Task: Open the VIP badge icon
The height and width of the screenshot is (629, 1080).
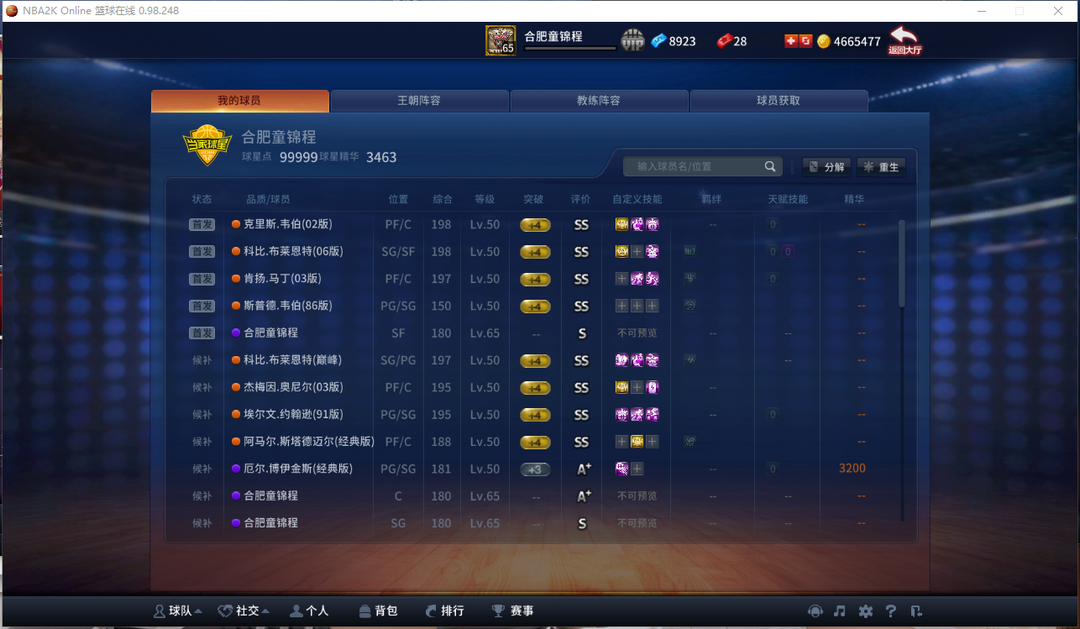Action: (x=632, y=41)
